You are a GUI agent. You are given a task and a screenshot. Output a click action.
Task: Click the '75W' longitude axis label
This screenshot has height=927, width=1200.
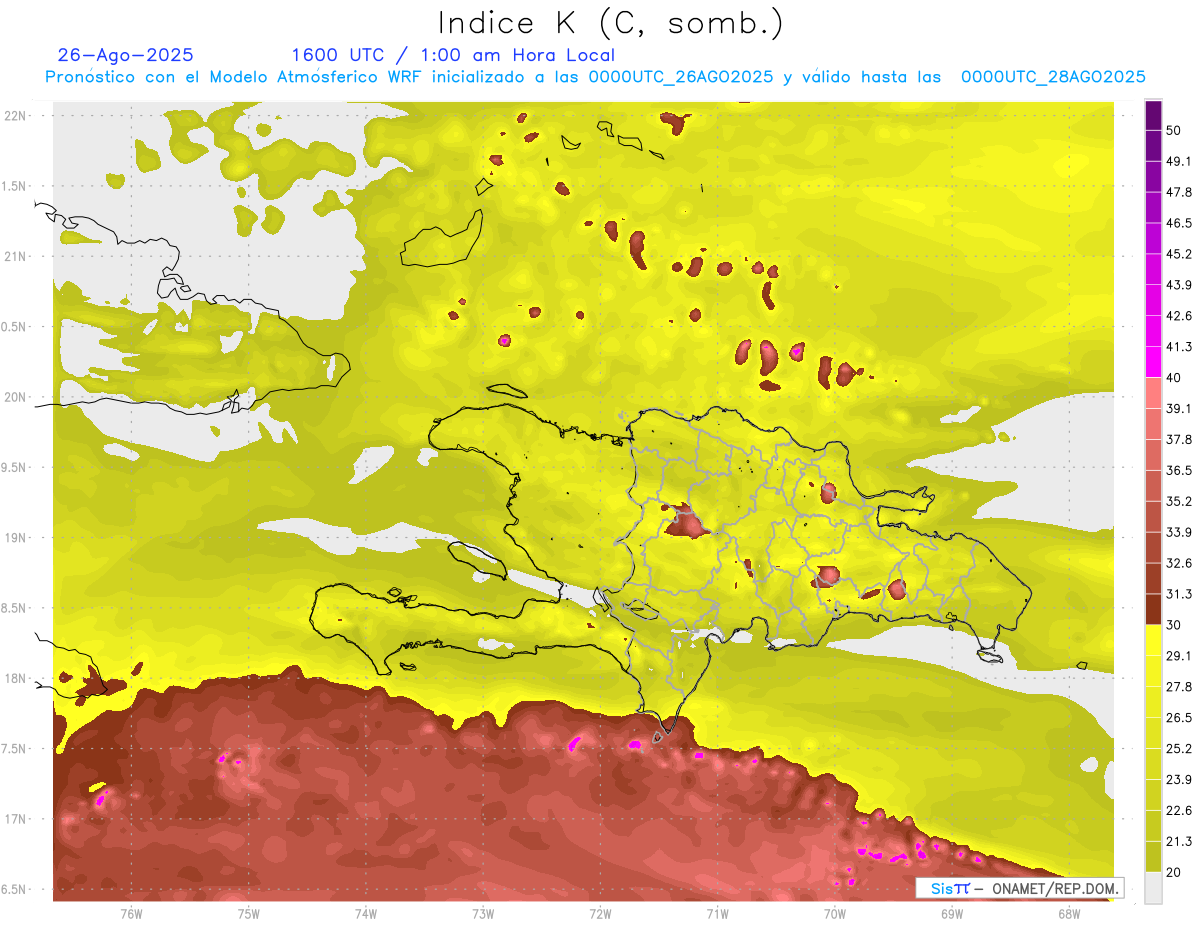click(249, 914)
